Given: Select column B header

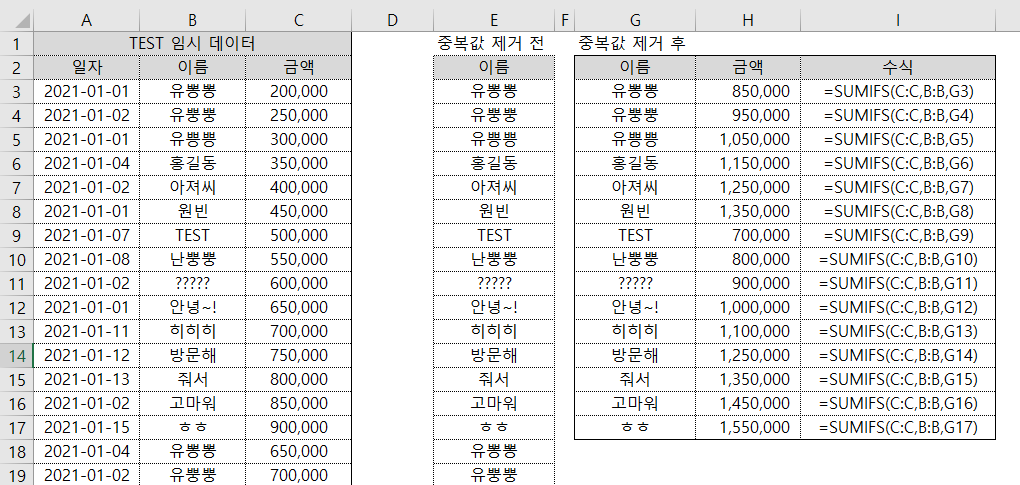Looking at the screenshot, I should pos(193,20).
